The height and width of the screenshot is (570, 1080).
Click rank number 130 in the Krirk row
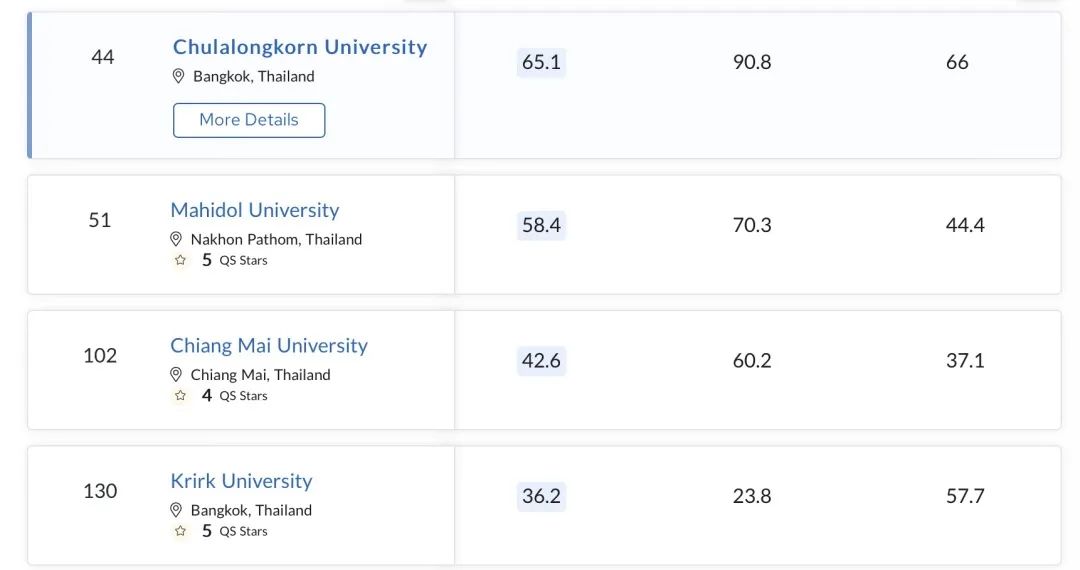tap(100, 491)
